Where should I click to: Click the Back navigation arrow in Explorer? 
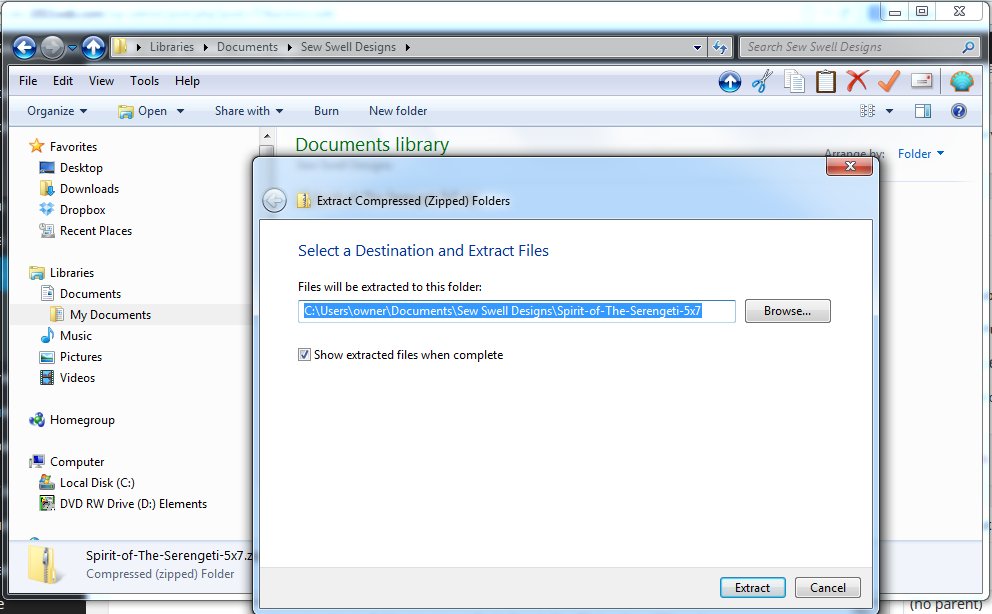pos(24,47)
